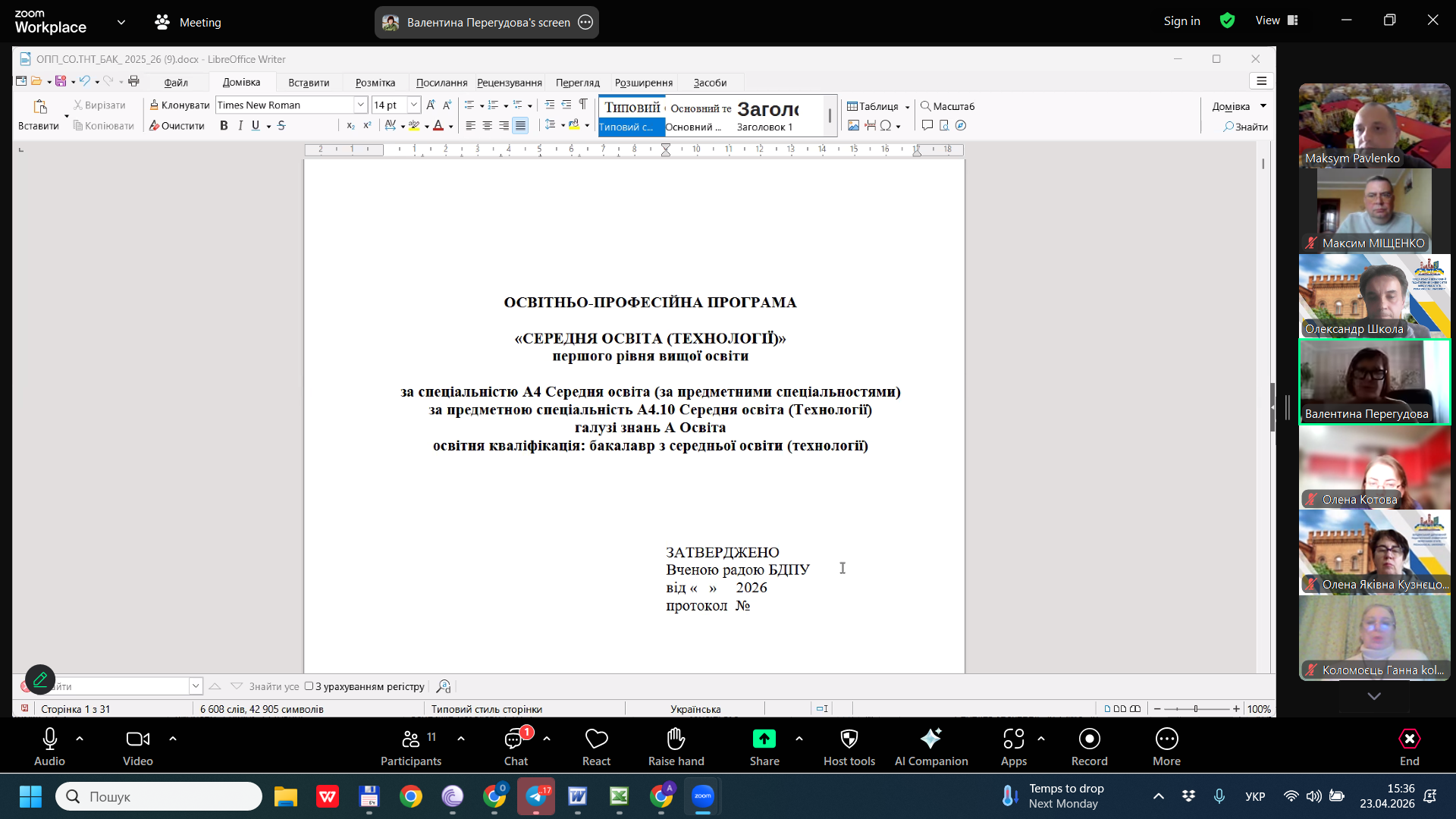Open the font name dropdown

pyautogui.click(x=361, y=105)
